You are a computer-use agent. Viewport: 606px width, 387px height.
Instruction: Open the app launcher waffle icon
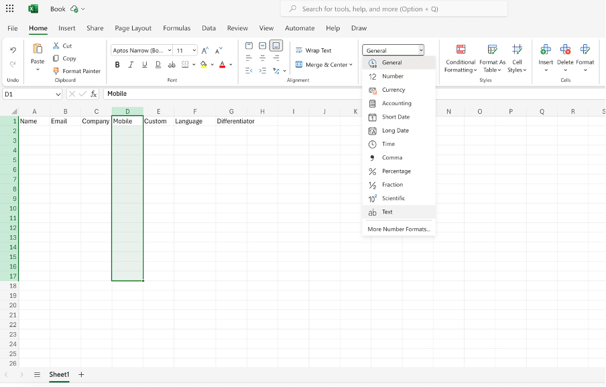pyautogui.click(x=10, y=9)
